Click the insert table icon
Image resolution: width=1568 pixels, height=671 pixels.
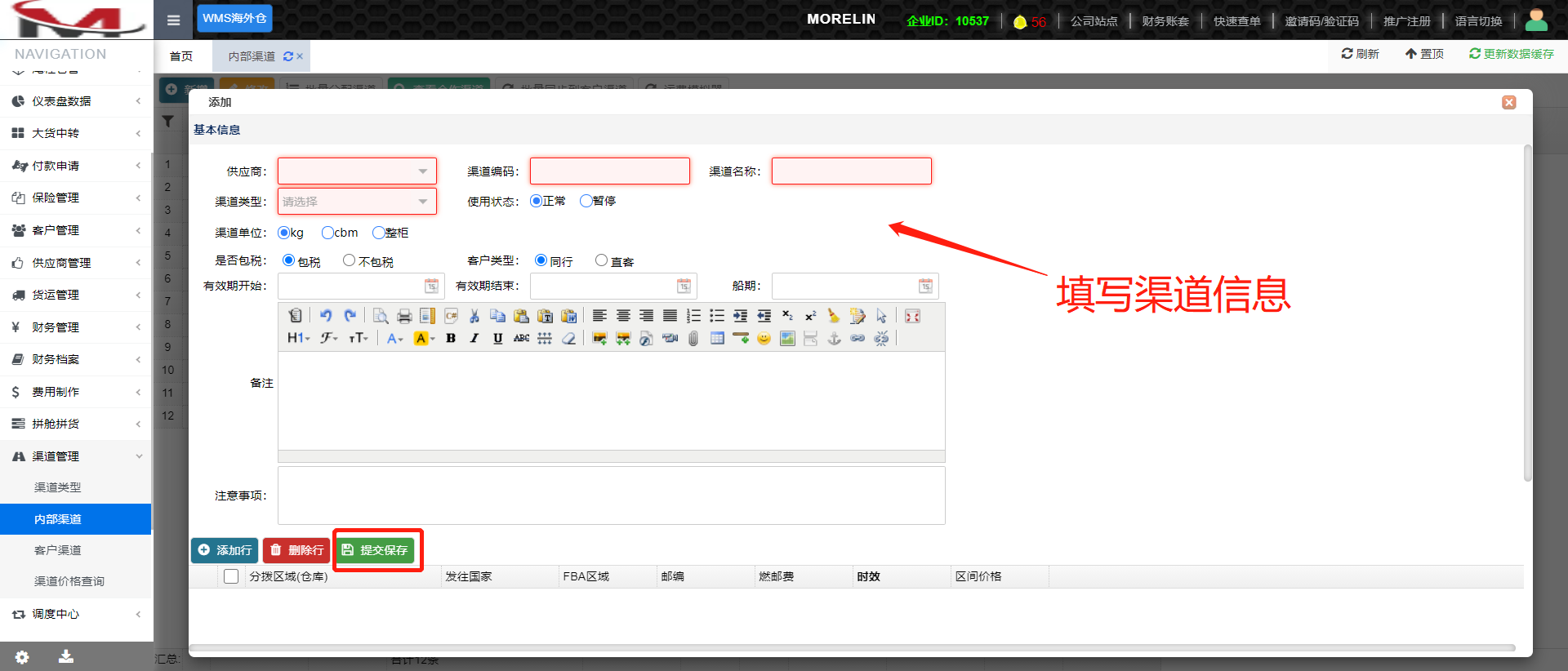point(717,338)
